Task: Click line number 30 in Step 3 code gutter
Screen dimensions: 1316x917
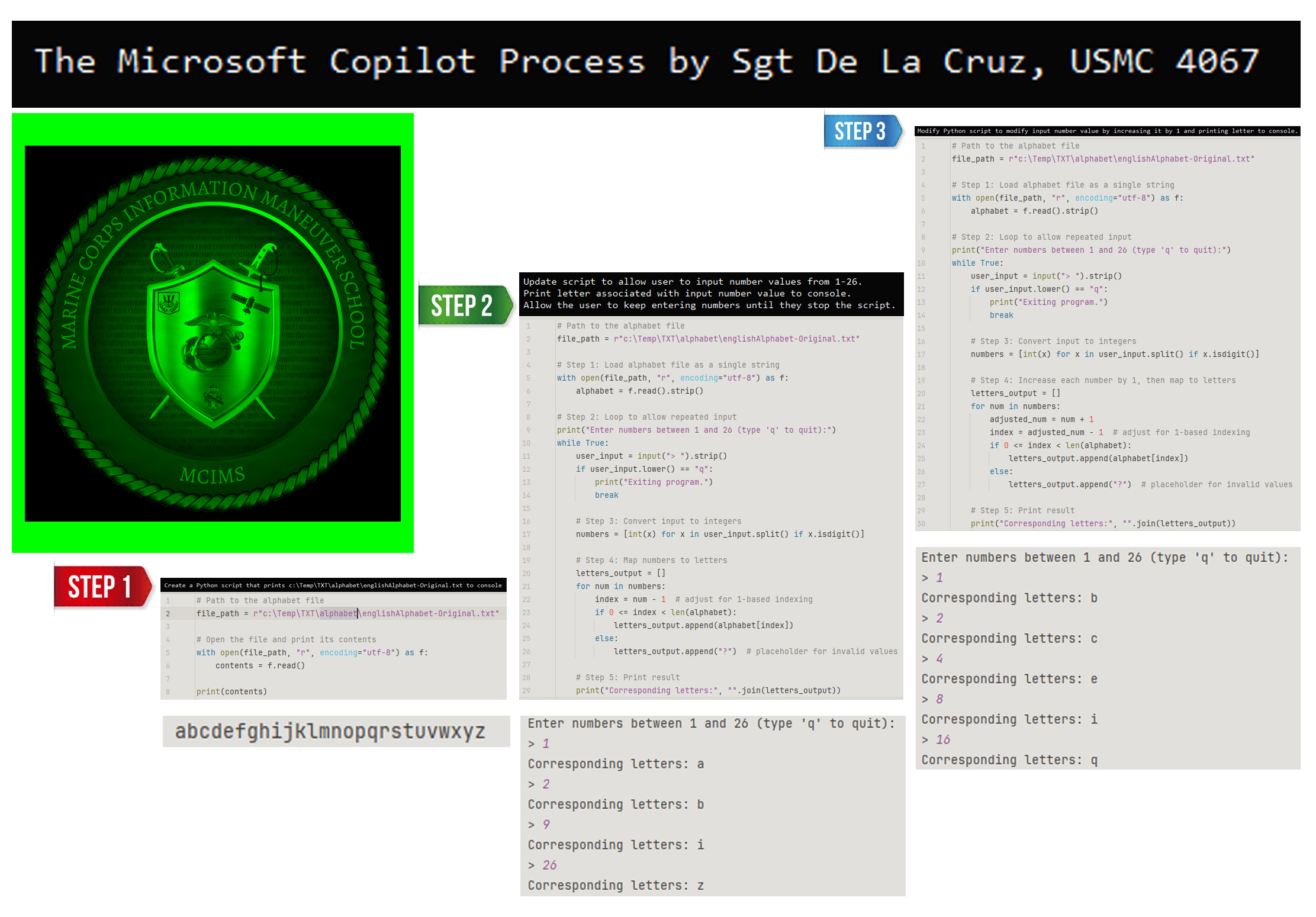Action: tap(921, 523)
